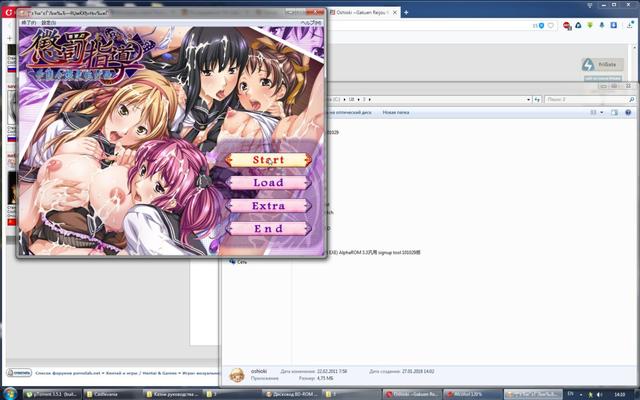Open a new browser tab with the plus

tap(406, 13)
